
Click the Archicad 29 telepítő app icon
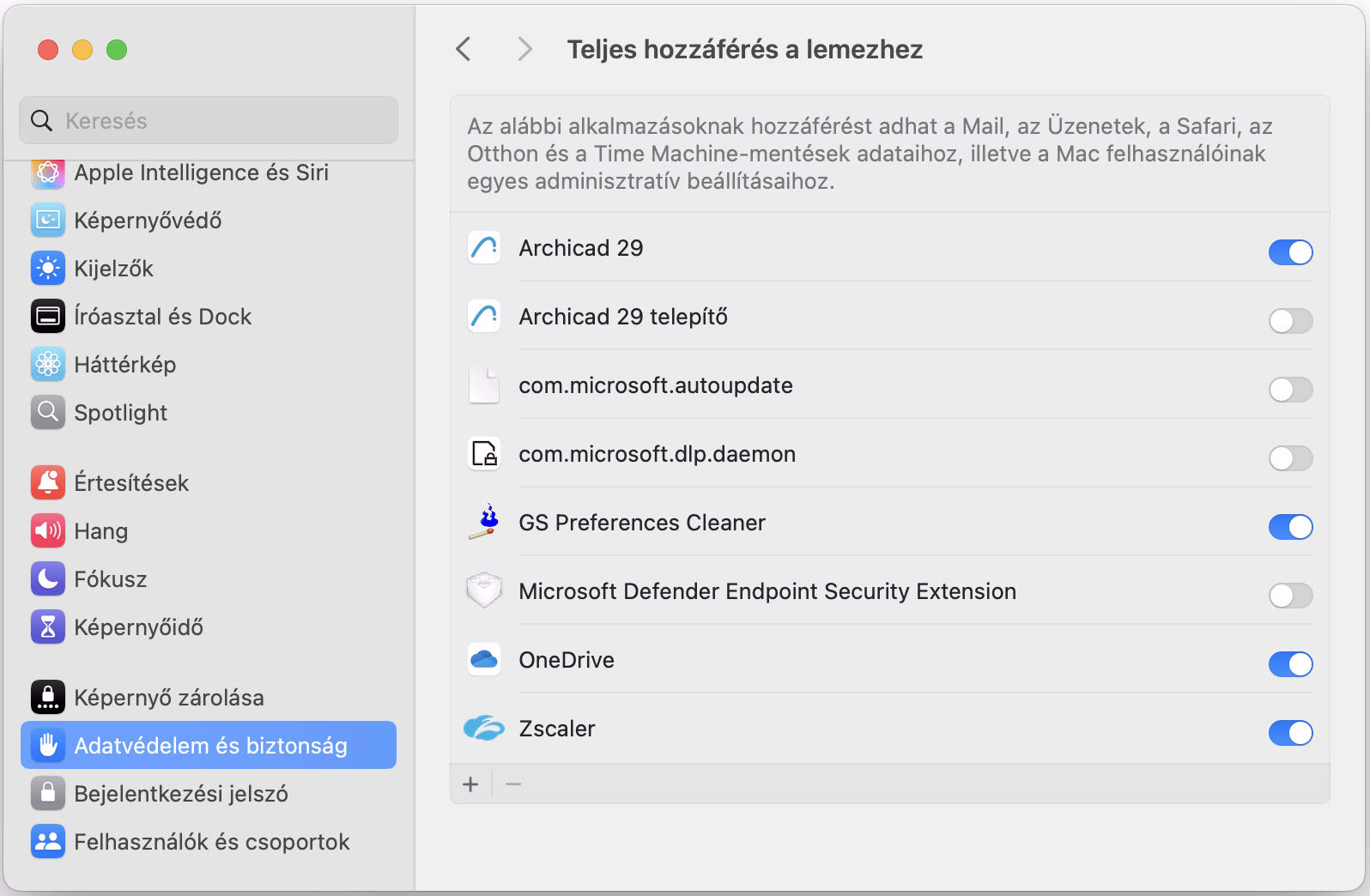(x=484, y=317)
